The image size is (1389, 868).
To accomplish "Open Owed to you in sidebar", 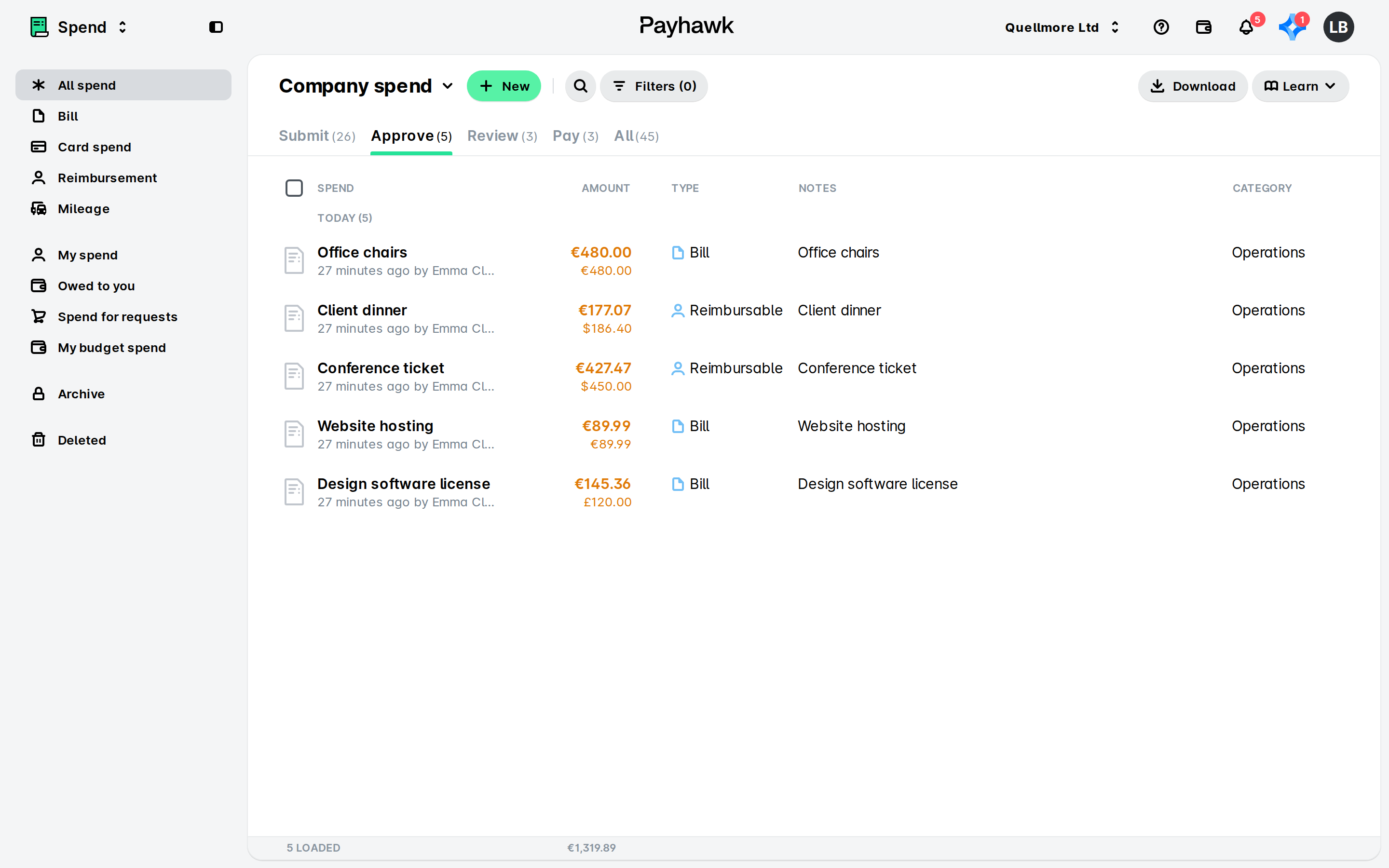I will [x=123, y=286].
